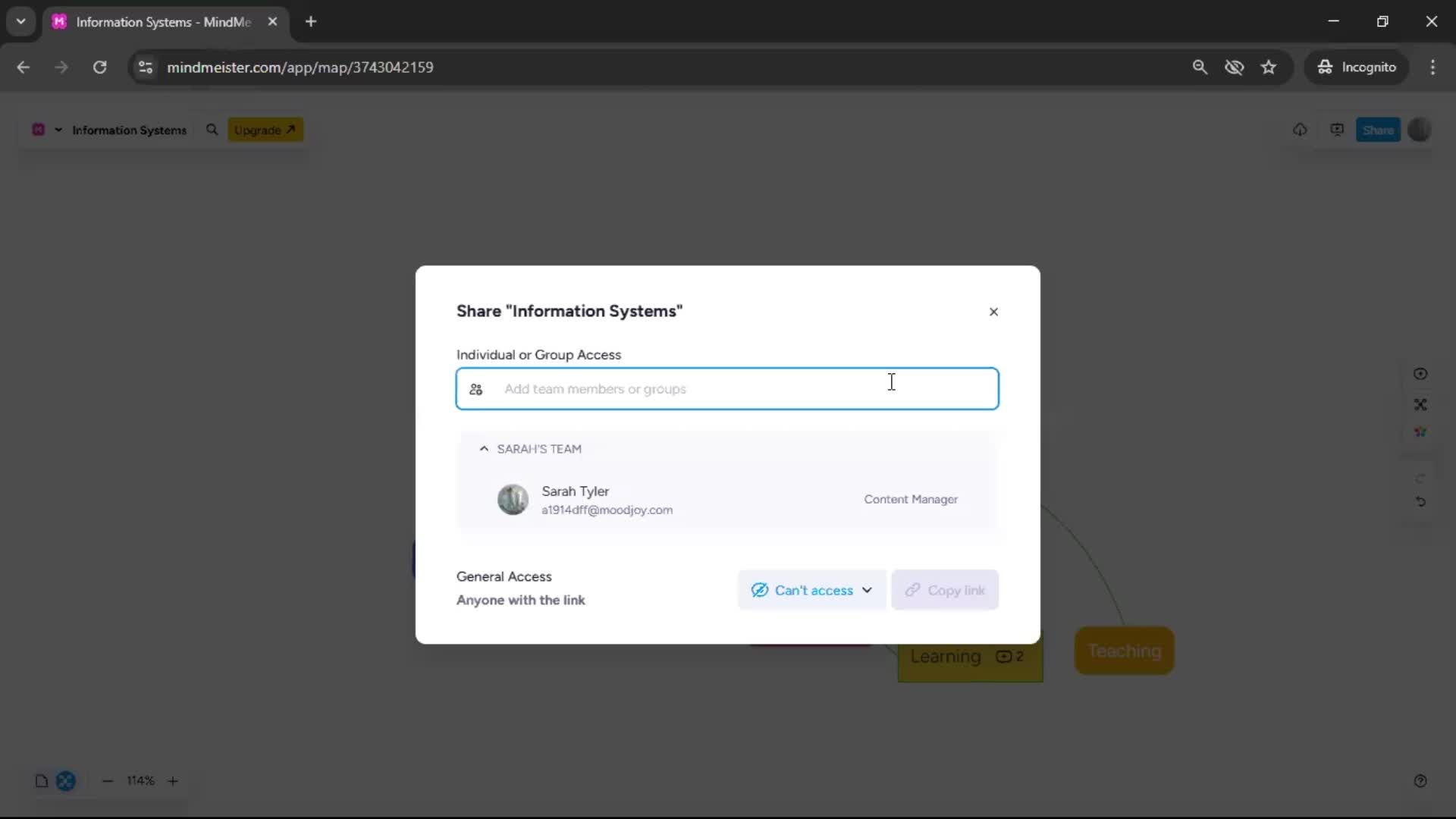Click the notes page icon at bottom left
Screen dimensions: 1456x819
click(x=42, y=781)
